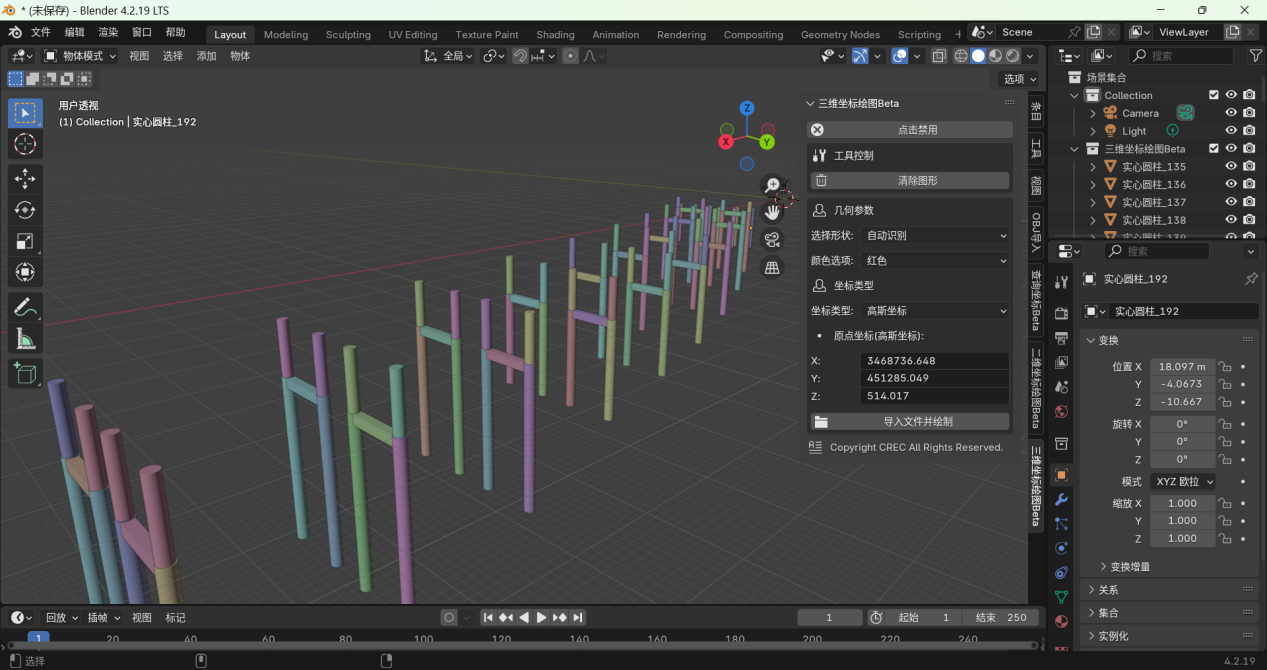Hide 实心圆柱_135 with eye icon

(1231, 167)
